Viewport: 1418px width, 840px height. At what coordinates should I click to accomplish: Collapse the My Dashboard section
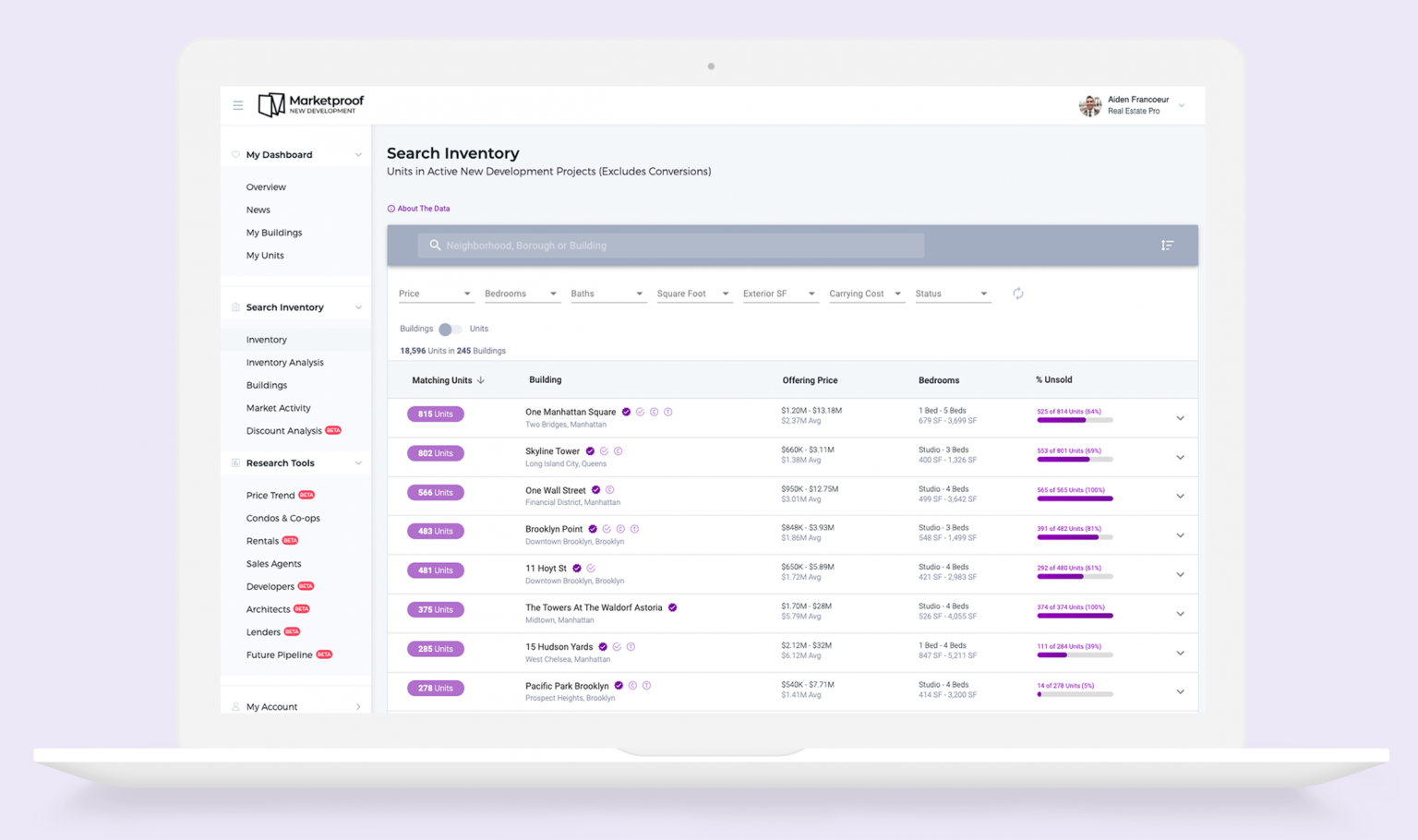(358, 155)
